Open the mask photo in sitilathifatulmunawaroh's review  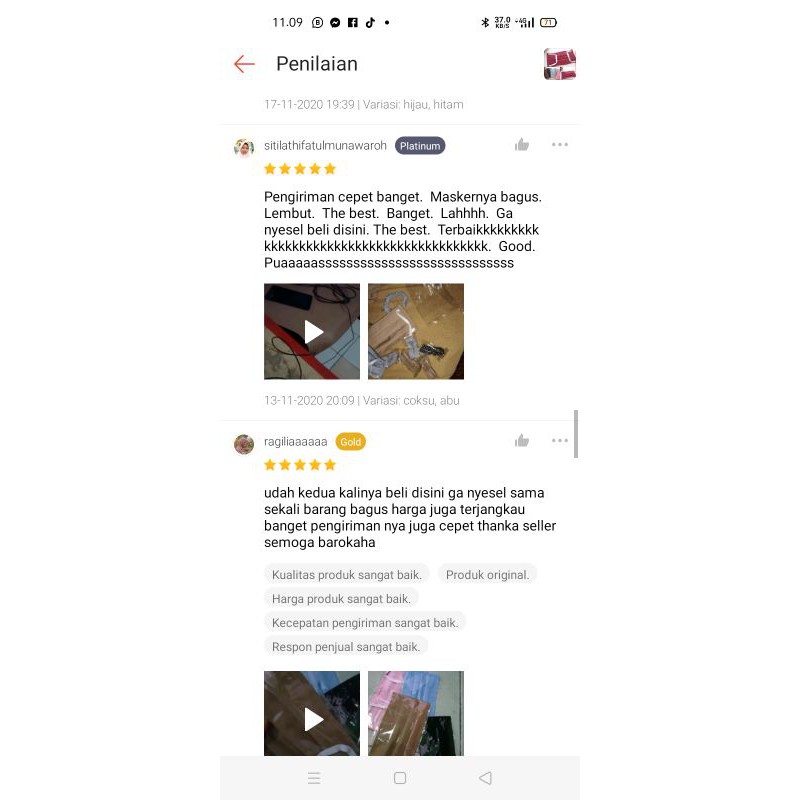pos(416,332)
